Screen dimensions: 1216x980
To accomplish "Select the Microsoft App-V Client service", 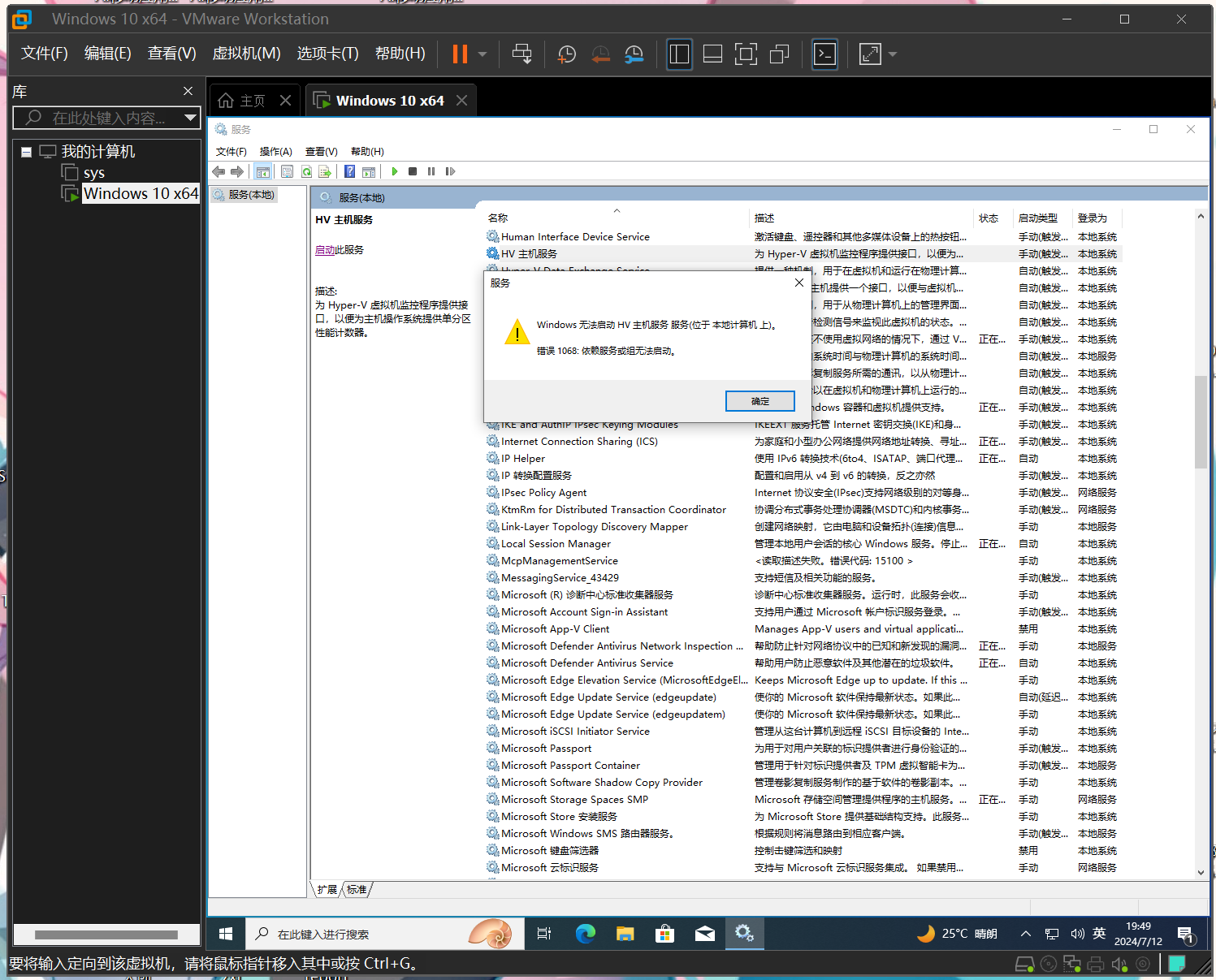I will (x=804, y=629).
